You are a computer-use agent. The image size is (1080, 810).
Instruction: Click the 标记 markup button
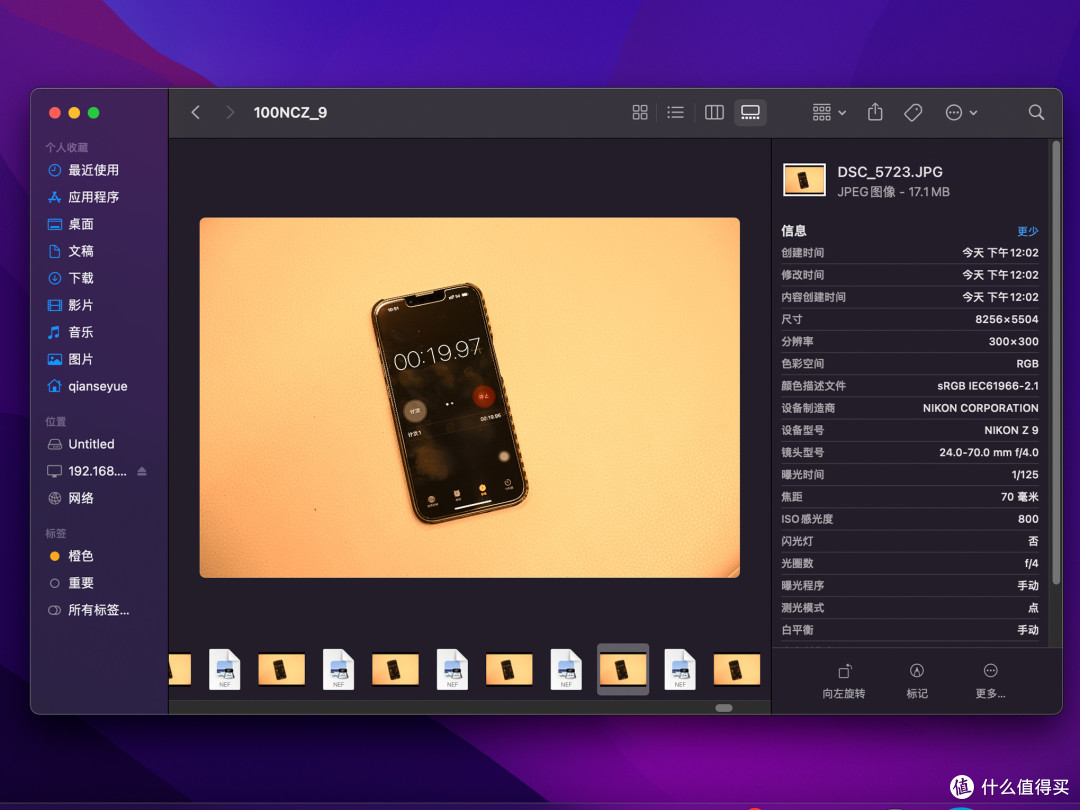point(917,681)
